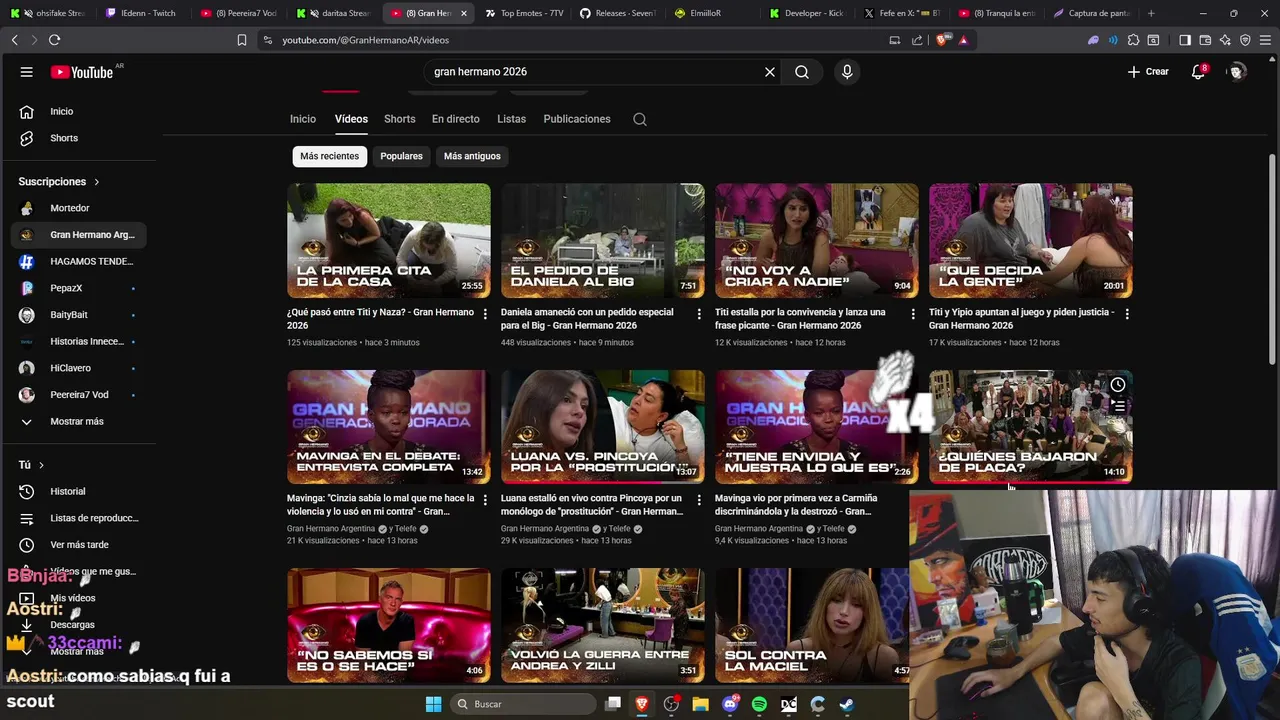Open a new browser tab with plus
This screenshot has width=1280, height=720.
pos(1151,13)
